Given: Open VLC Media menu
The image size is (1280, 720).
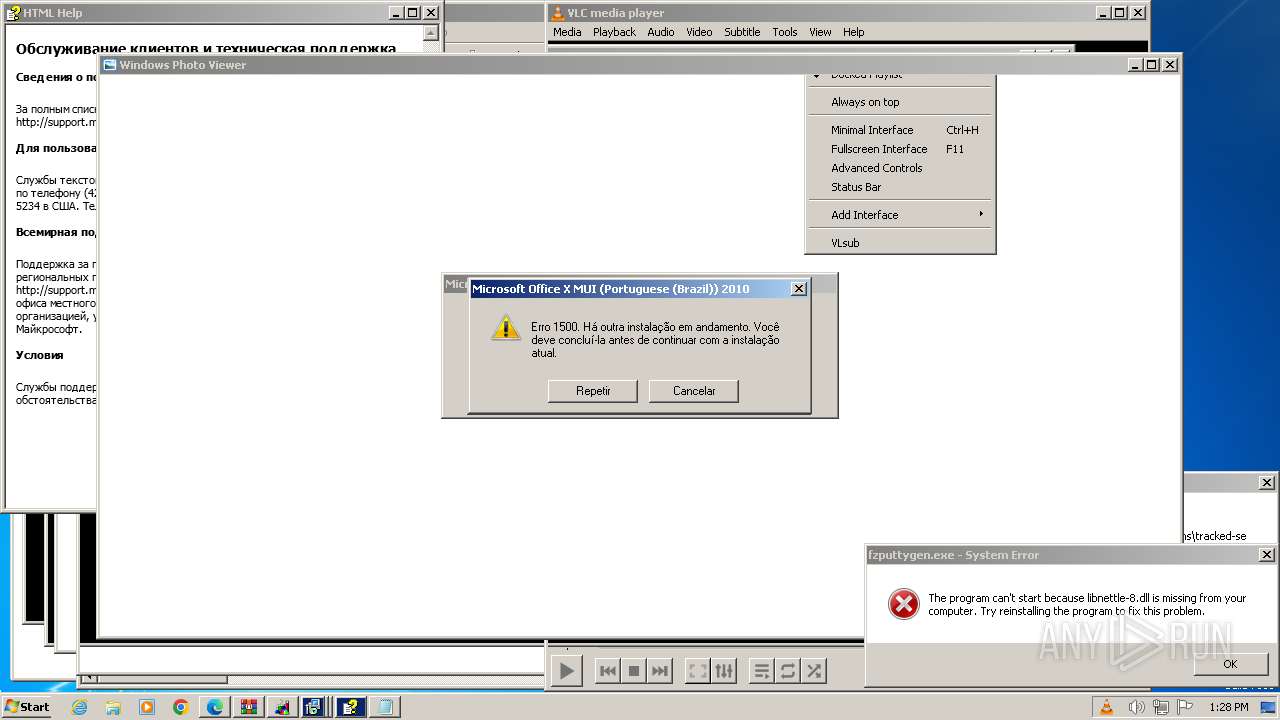Looking at the screenshot, I should (x=567, y=32).
